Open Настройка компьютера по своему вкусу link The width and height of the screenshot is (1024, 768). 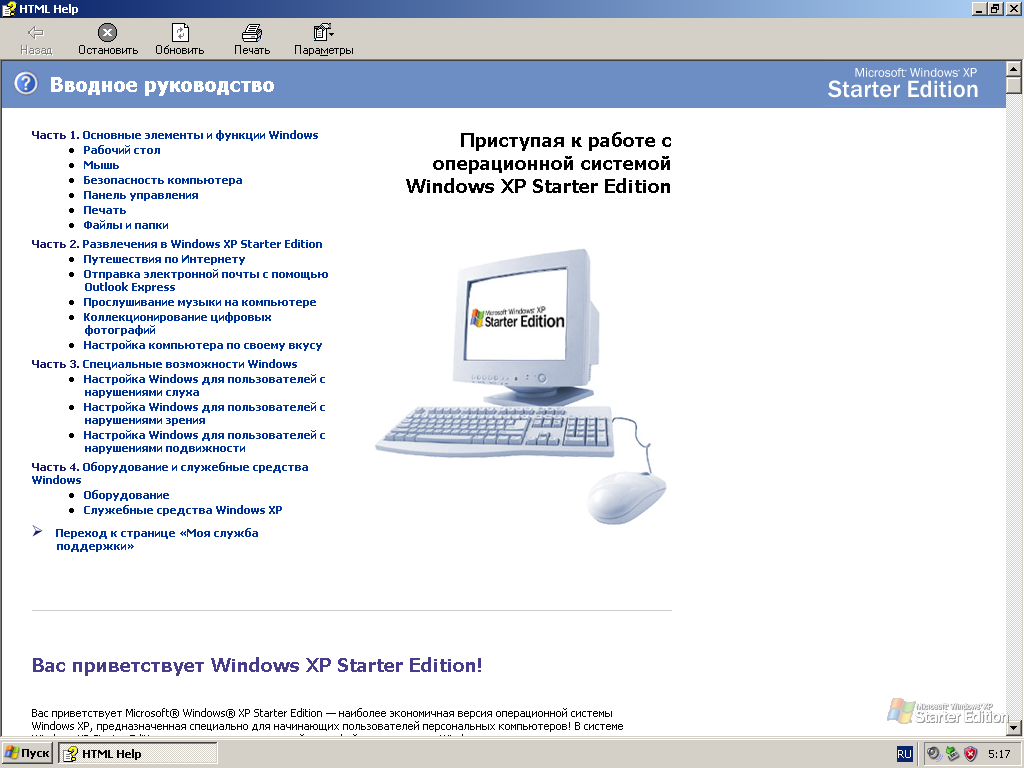(x=202, y=345)
